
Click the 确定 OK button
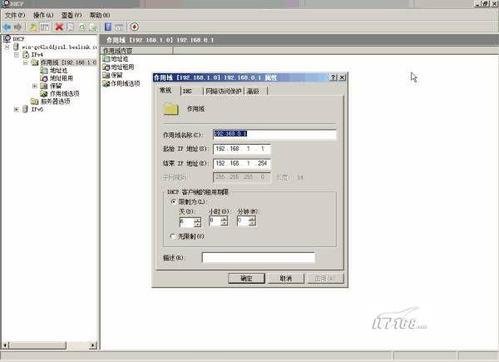click(246, 278)
